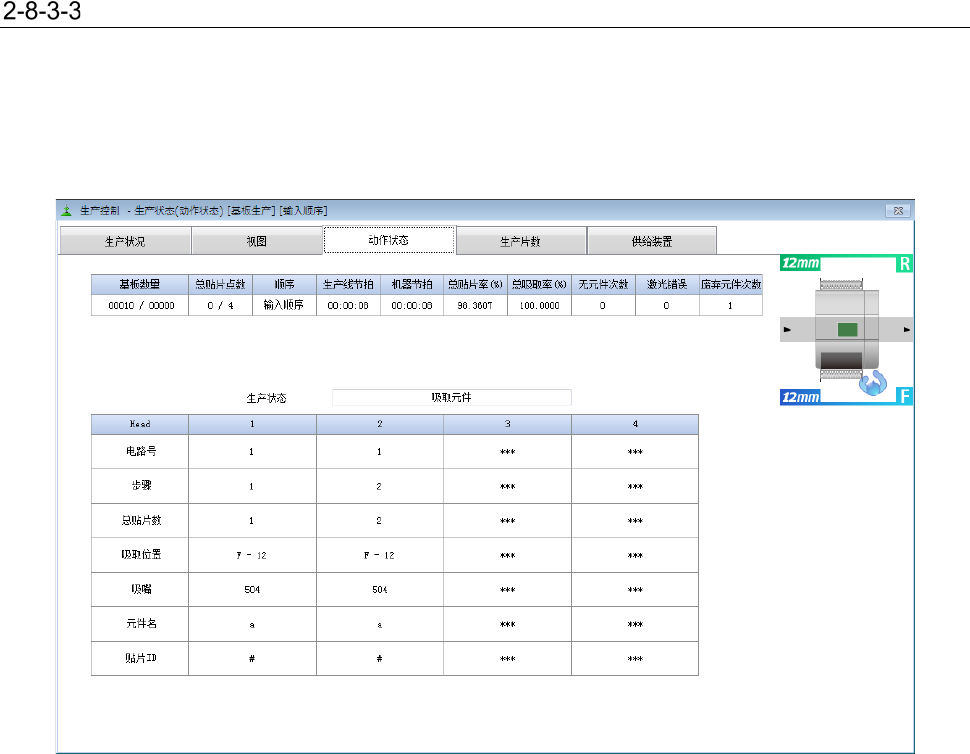Click the 废弃元件次数 column header

(x=731, y=285)
